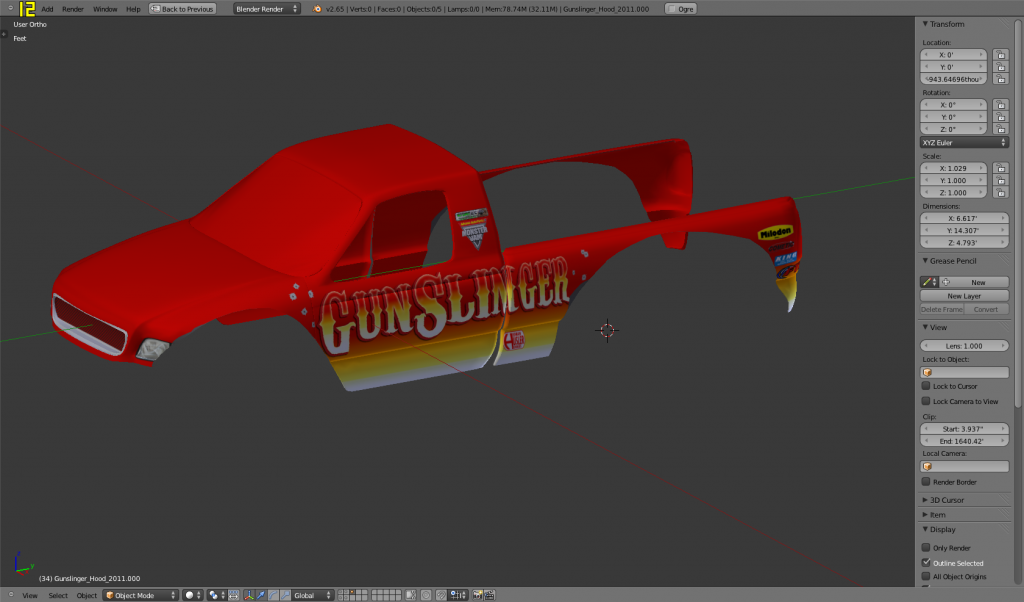Toggle the Ogre option in header
This screenshot has width=1024, height=602.
pyautogui.click(x=680, y=9)
